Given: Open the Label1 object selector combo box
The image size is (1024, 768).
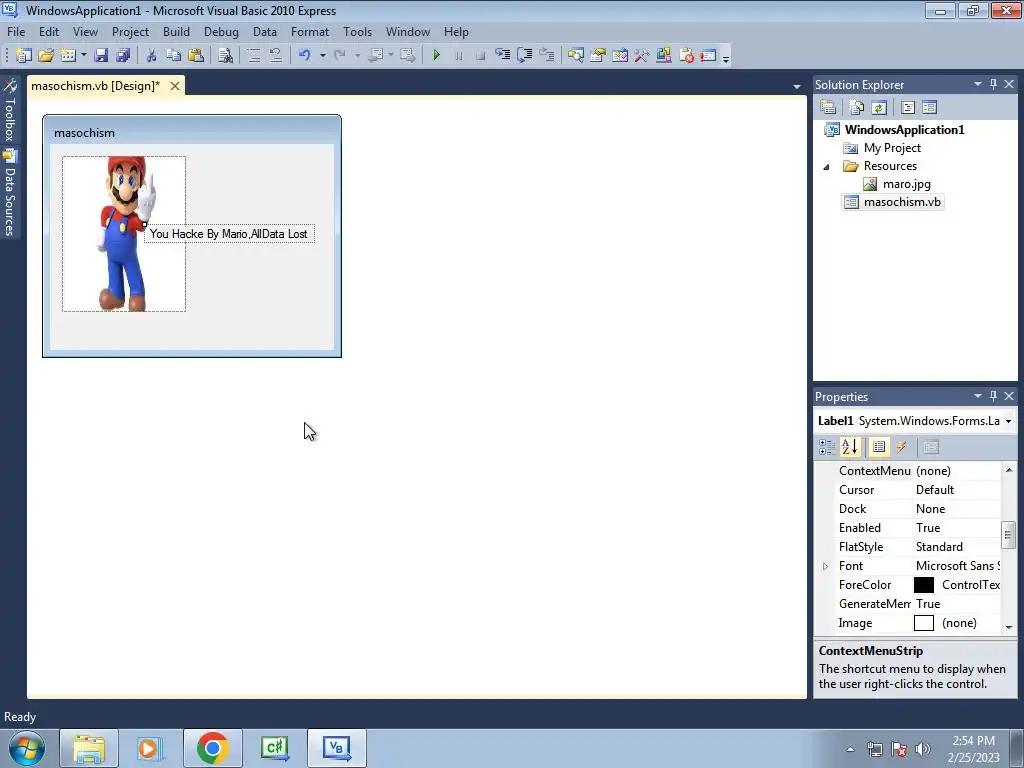Looking at the screenshot, I should click(915, 421).
